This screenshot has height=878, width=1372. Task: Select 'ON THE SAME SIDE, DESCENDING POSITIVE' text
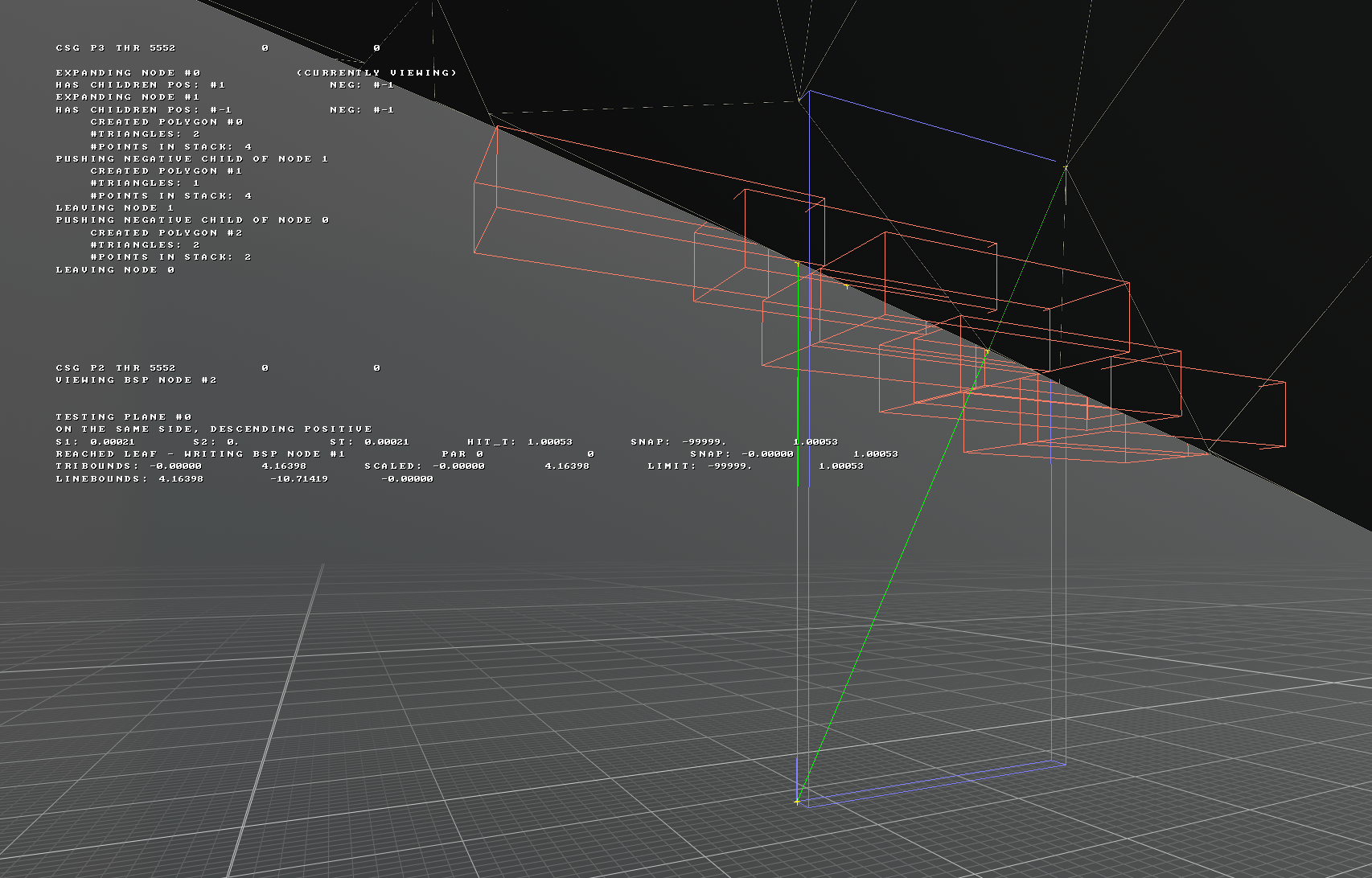214,429
